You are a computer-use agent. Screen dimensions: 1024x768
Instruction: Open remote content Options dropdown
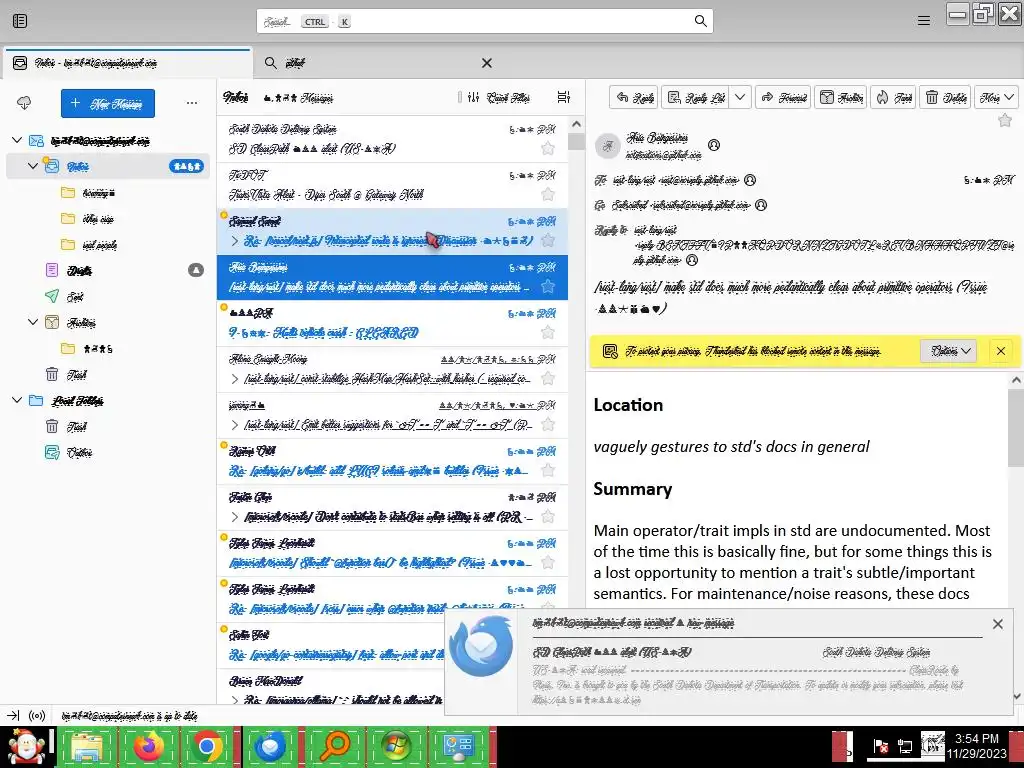[x=948, y=351]
